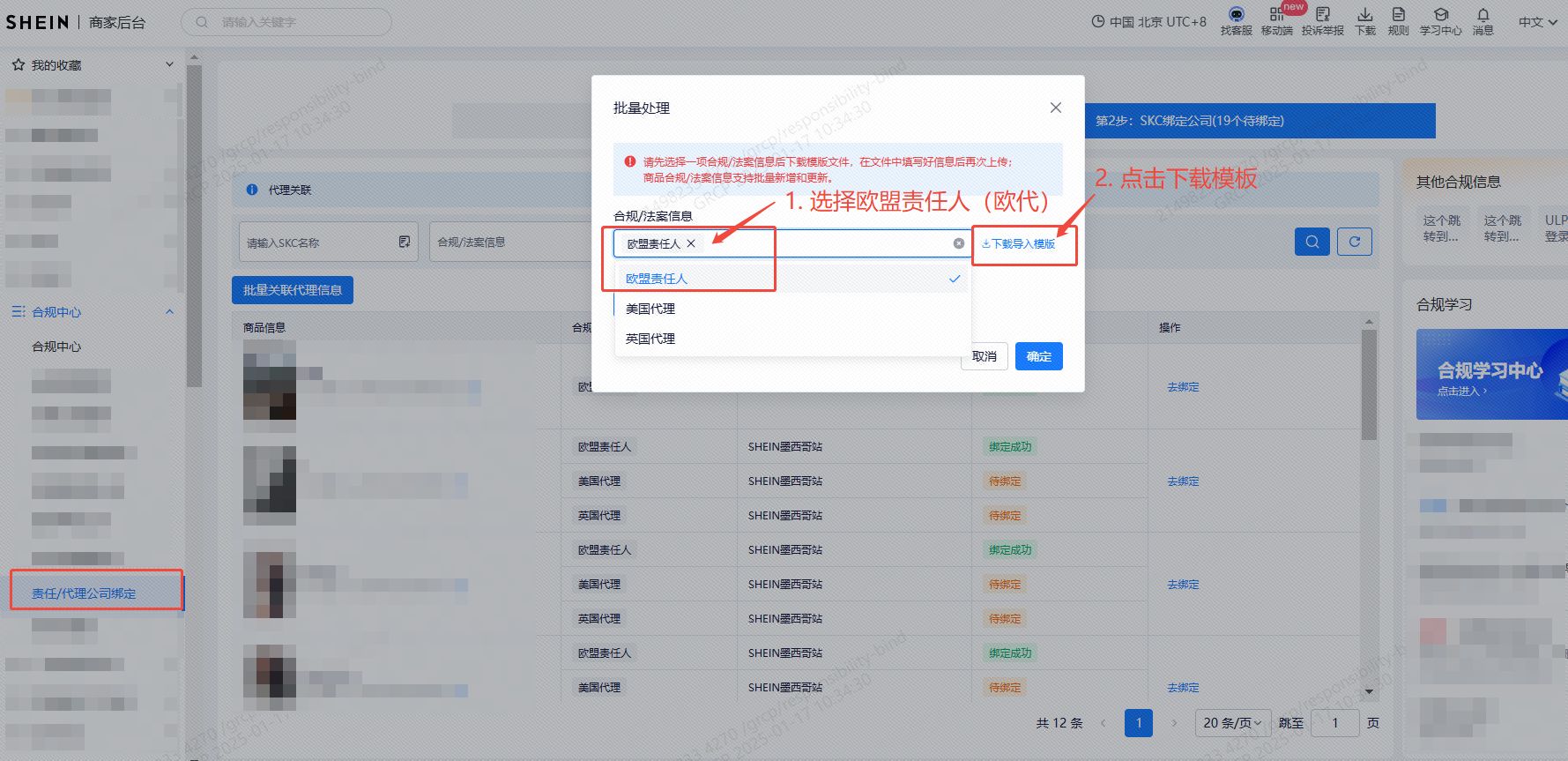Click the 批量关联代理信息 button

(293, 290)
